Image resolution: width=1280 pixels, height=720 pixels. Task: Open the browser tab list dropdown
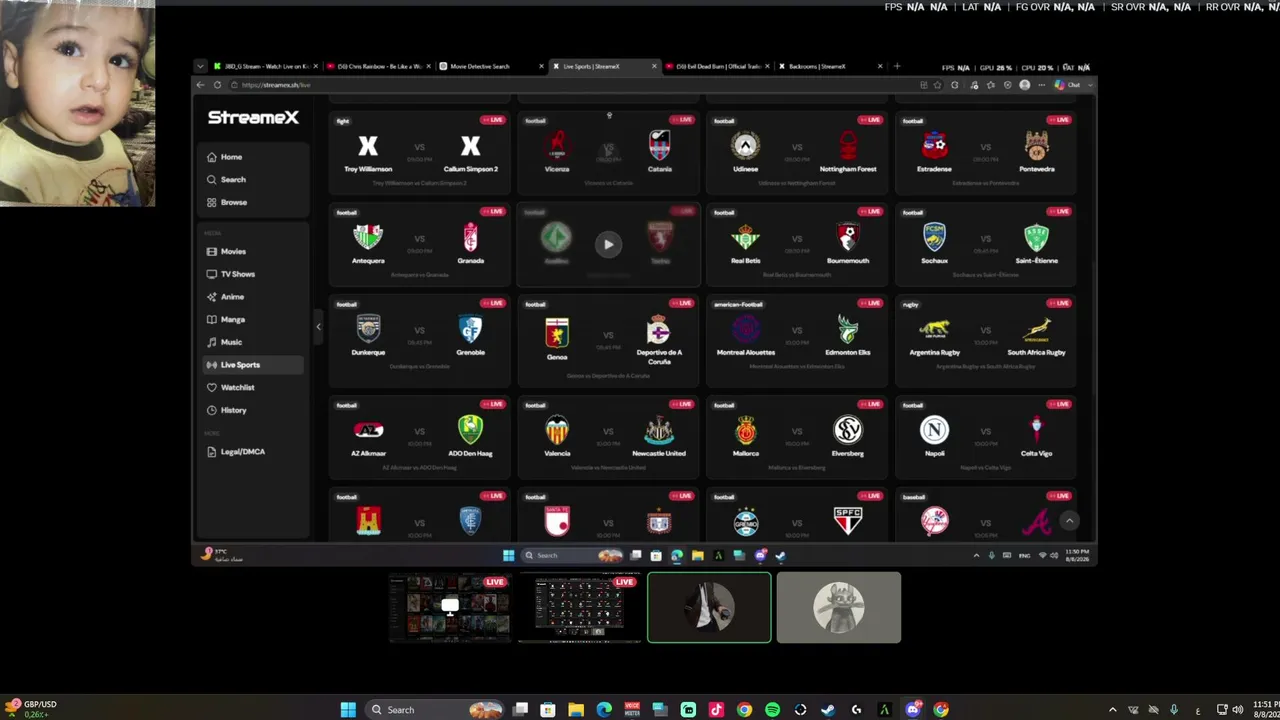click(200, 67)
